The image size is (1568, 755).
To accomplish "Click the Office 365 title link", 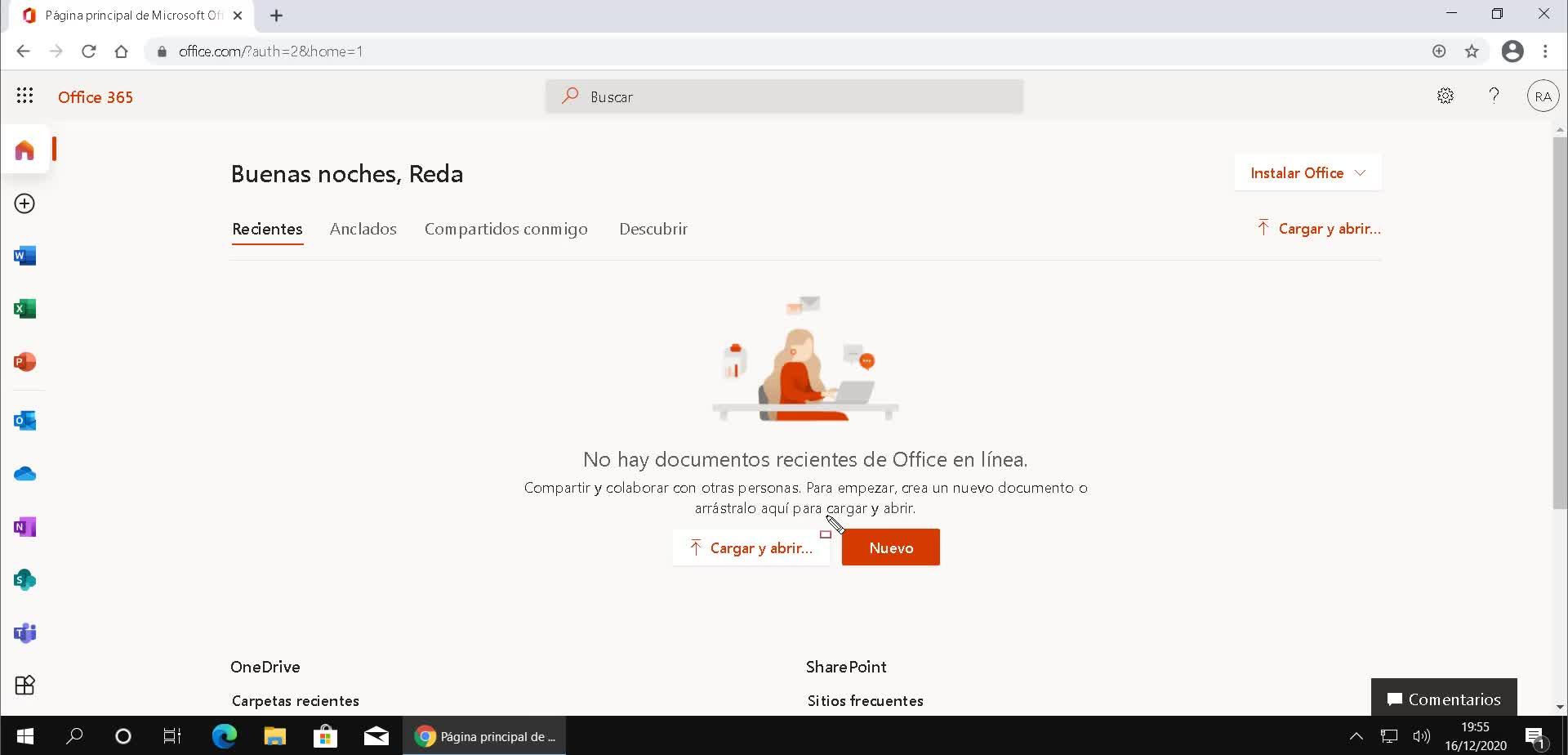I will (96, 97).
